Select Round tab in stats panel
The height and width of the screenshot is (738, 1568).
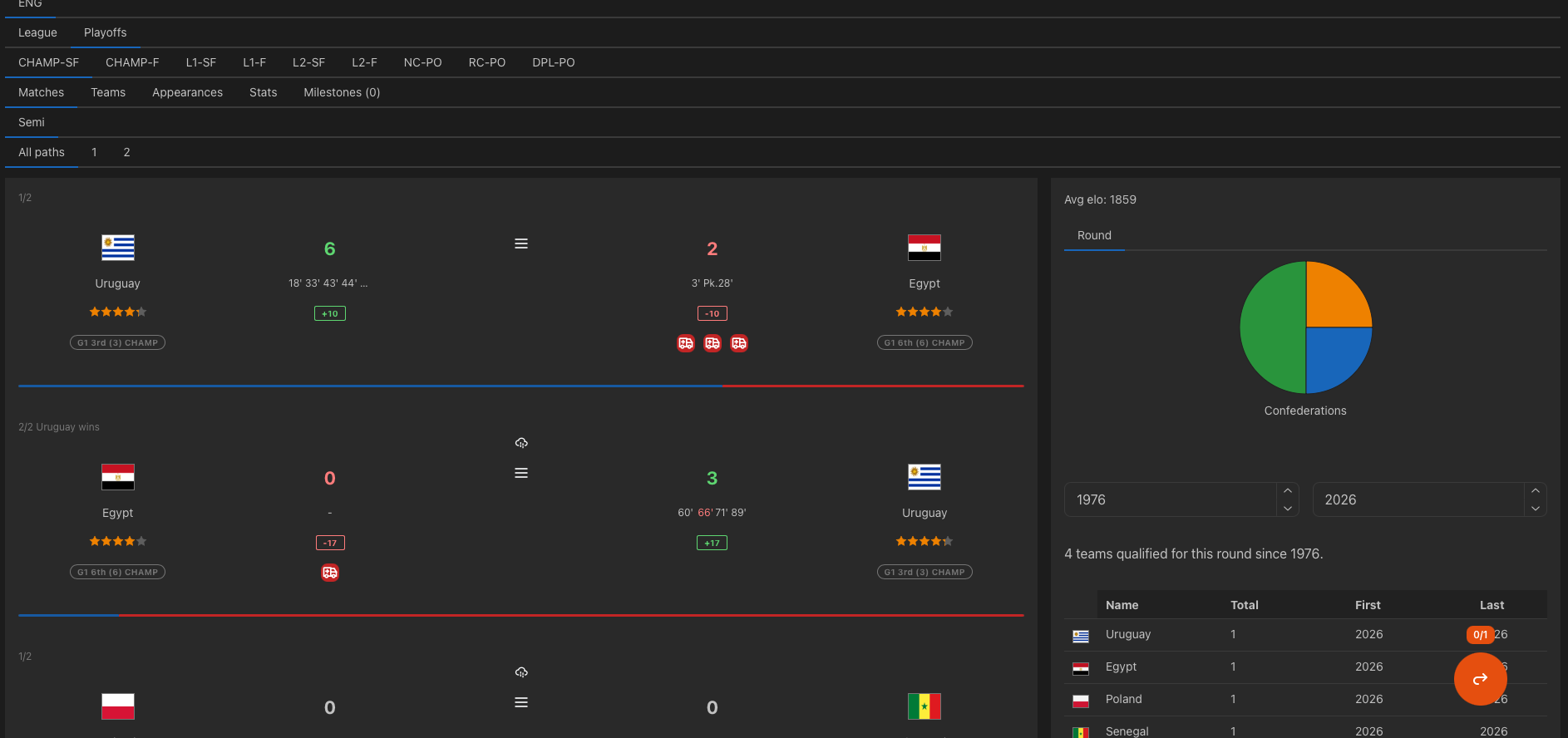coord(1094,235)
